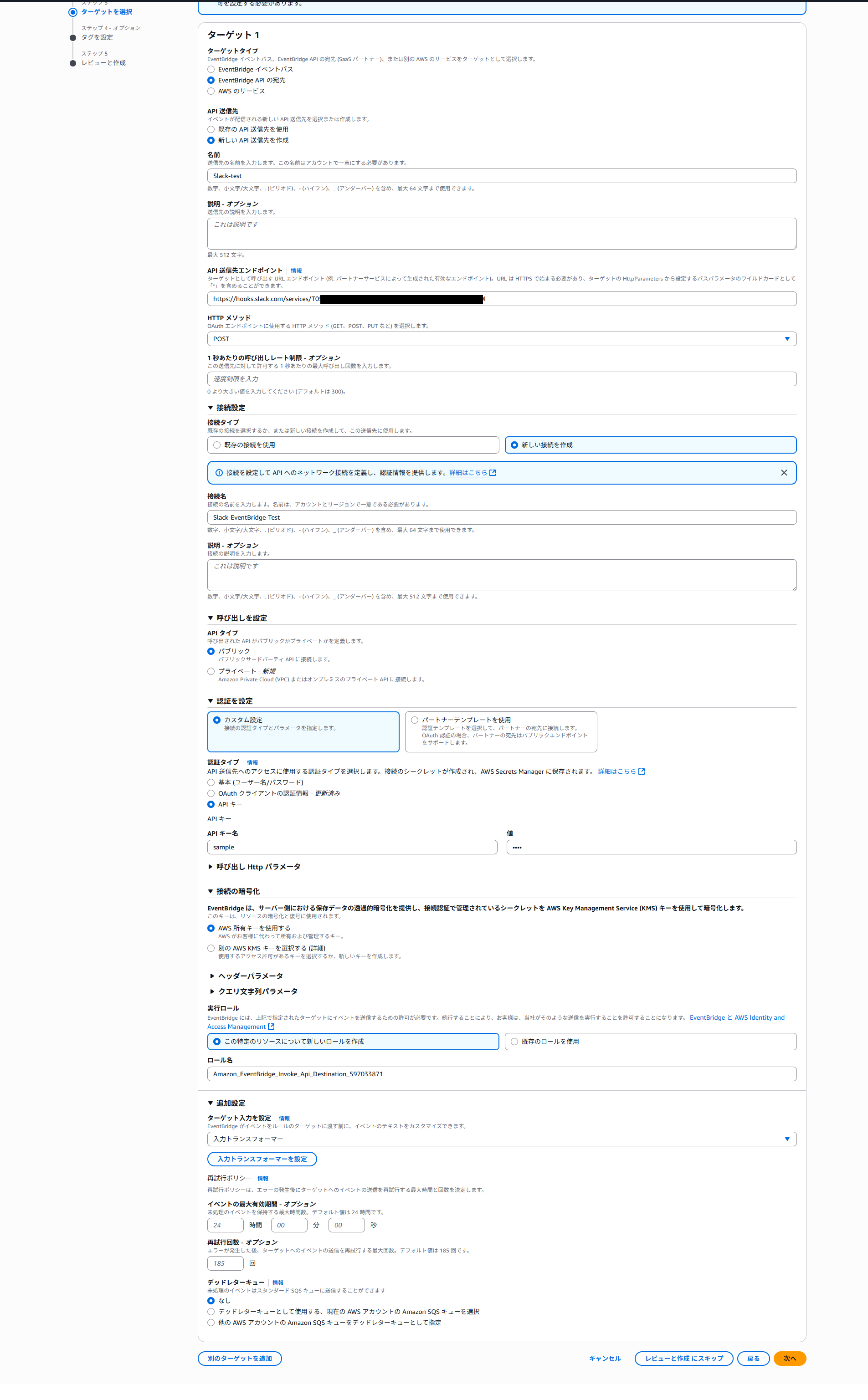Viewport: 868px width, 1400px height.
Task: Select 別の AWS KMS キーを選択する
Action: 211,948
